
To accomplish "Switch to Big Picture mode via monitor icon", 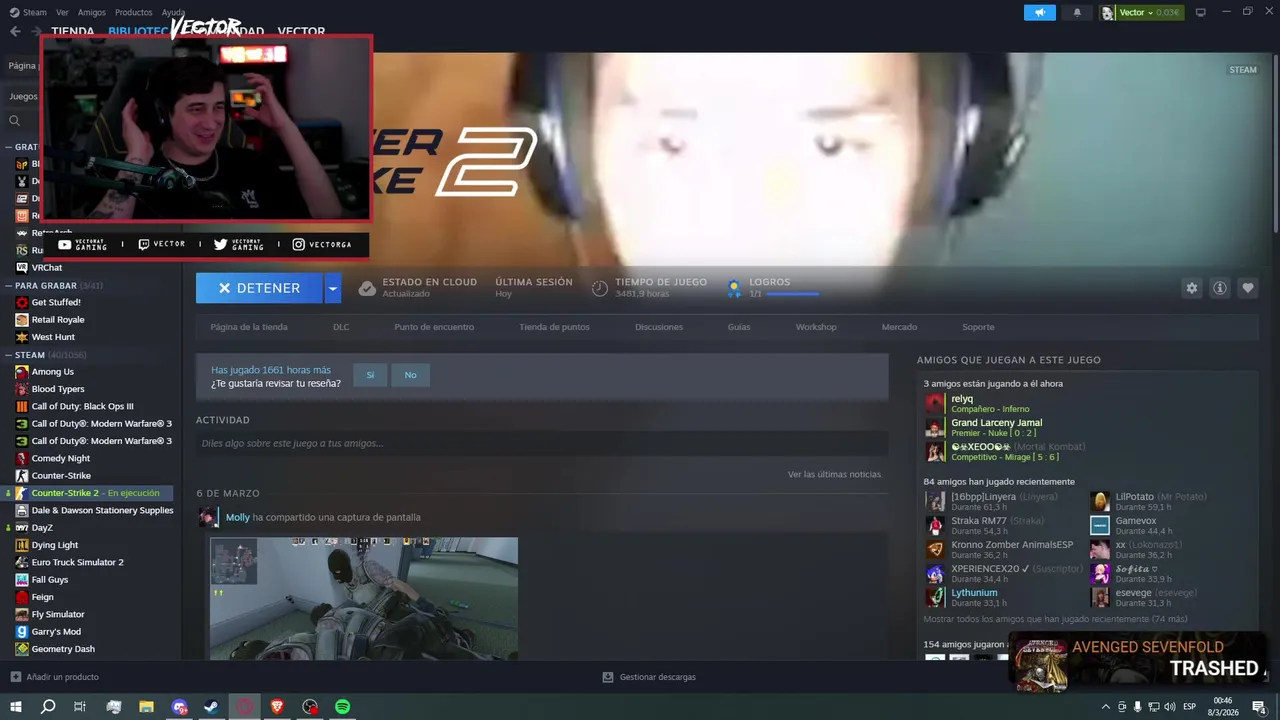I will click(x=1201, y=12).
